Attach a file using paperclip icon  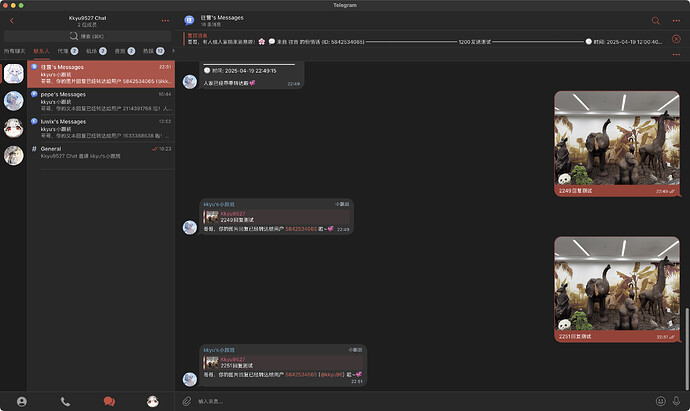tap(187, 401)
